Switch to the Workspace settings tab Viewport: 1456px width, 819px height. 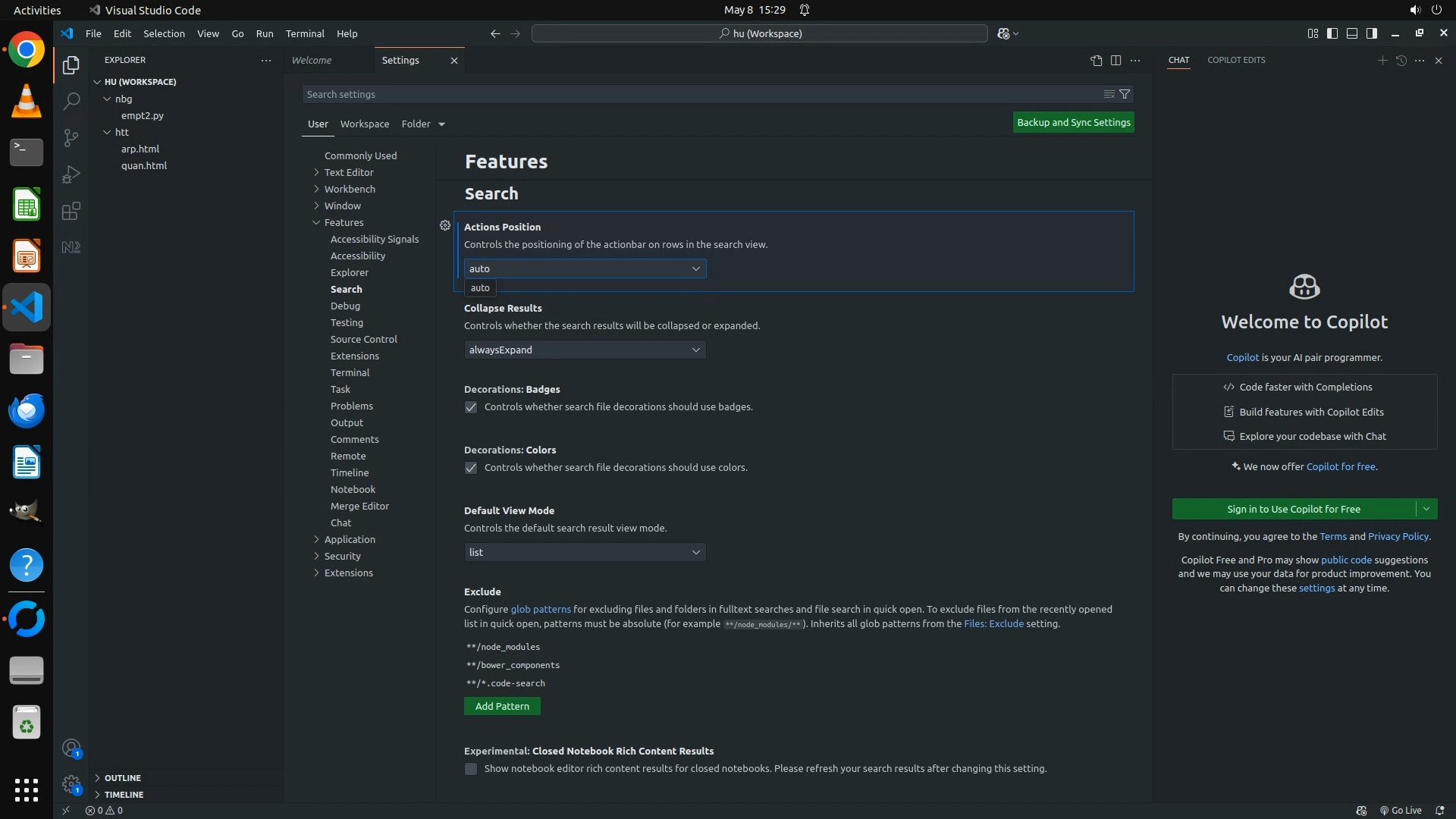tap(364, 124)
